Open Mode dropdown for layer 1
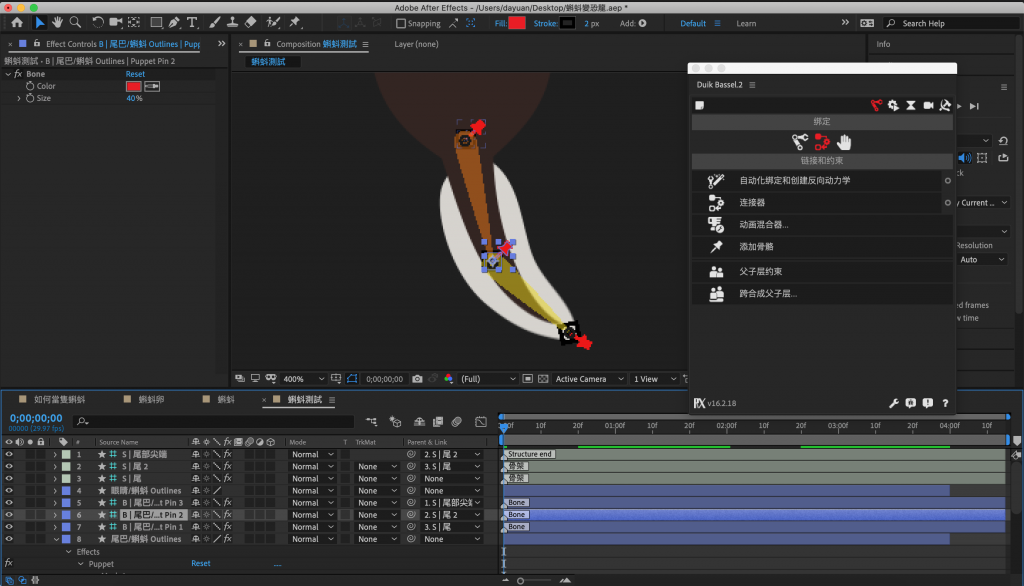Screen dimensions: 1024x586 [x=312, y=454]
